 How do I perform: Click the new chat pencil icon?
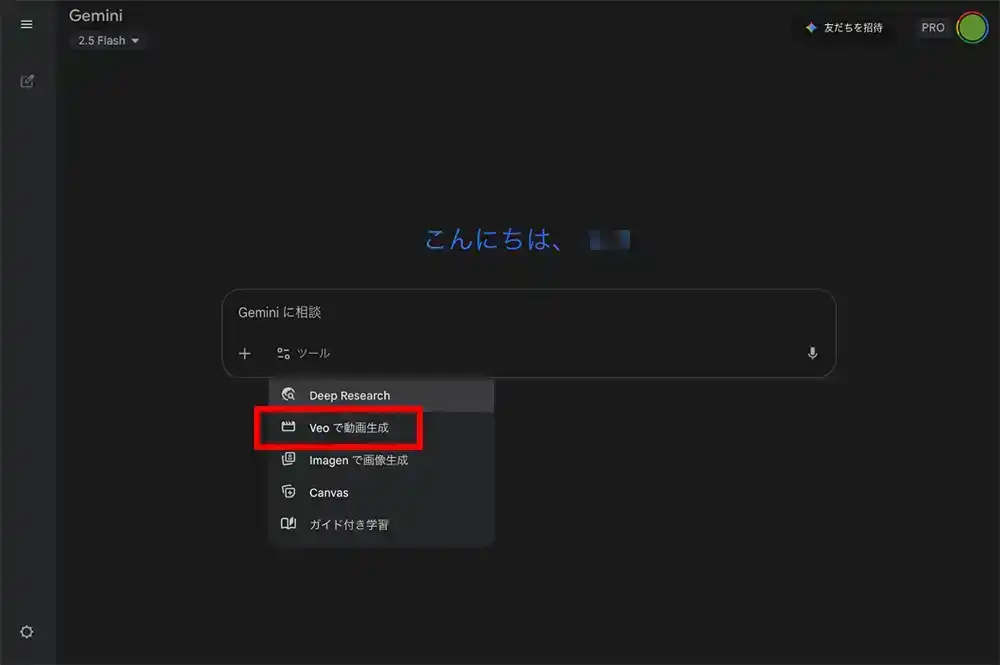coord(27,81)
